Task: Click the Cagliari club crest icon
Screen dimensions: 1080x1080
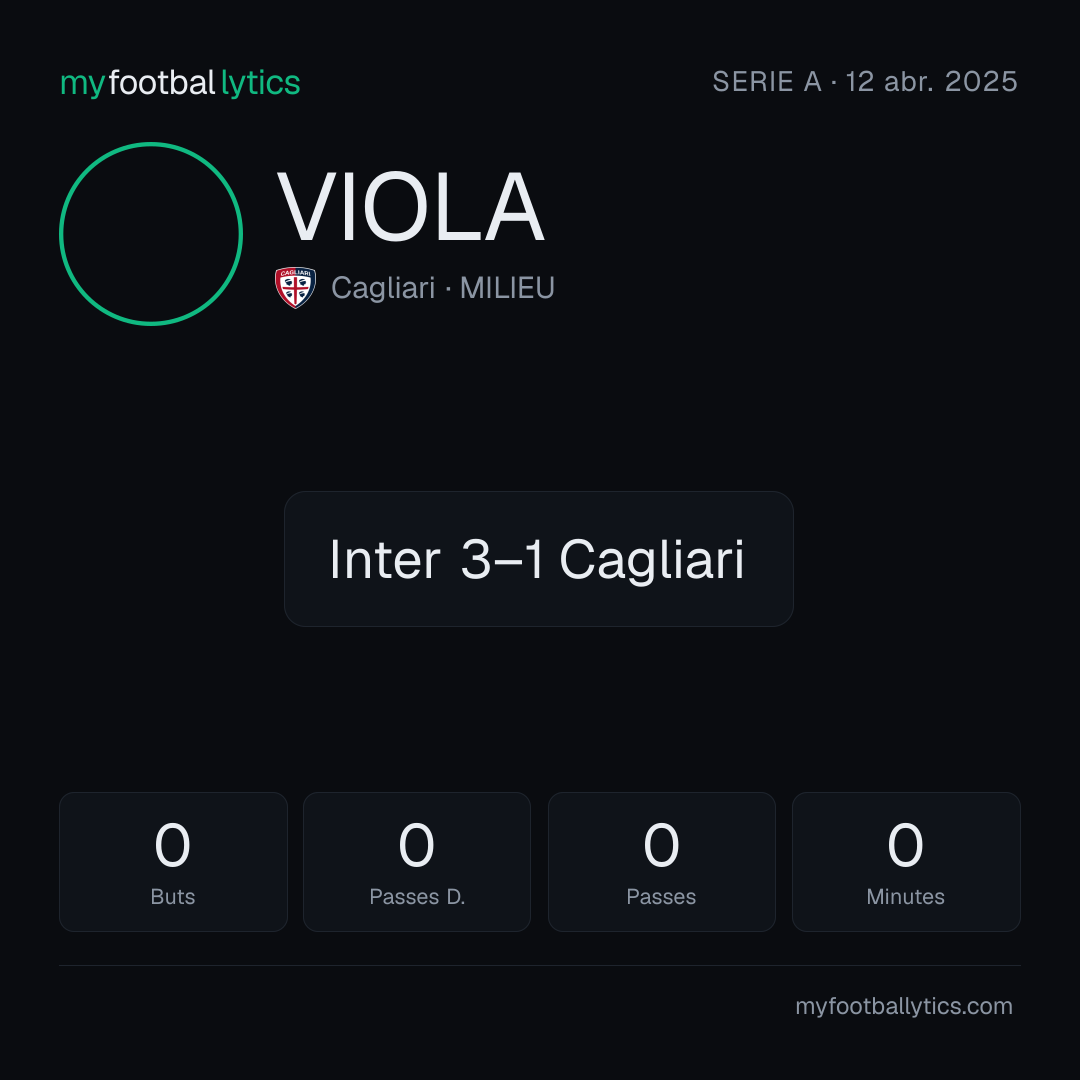Action: [295, 288]
